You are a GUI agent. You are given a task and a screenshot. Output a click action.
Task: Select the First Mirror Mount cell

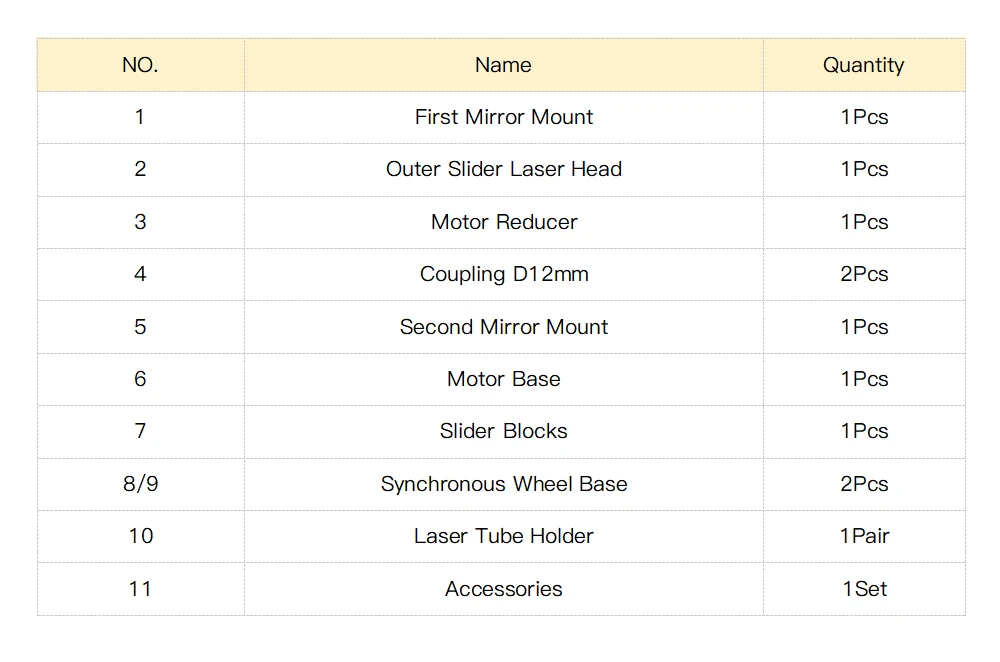point(503,117)
